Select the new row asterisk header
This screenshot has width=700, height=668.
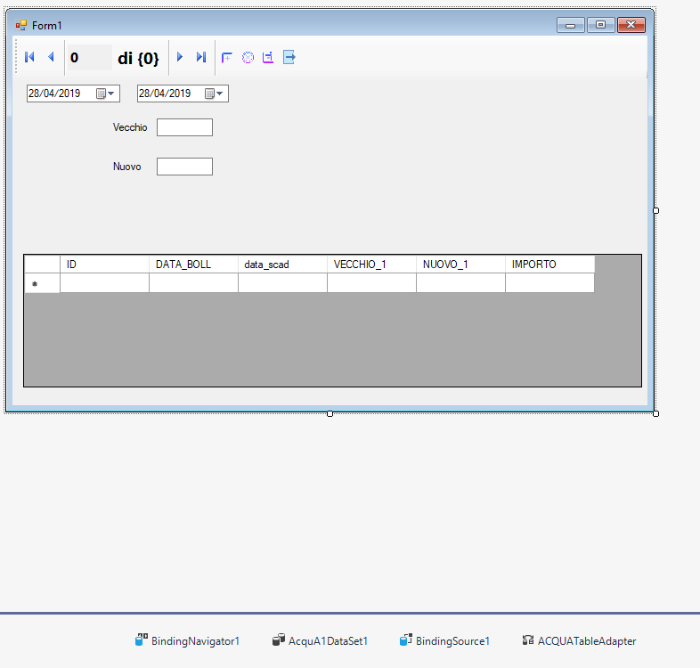42,283
